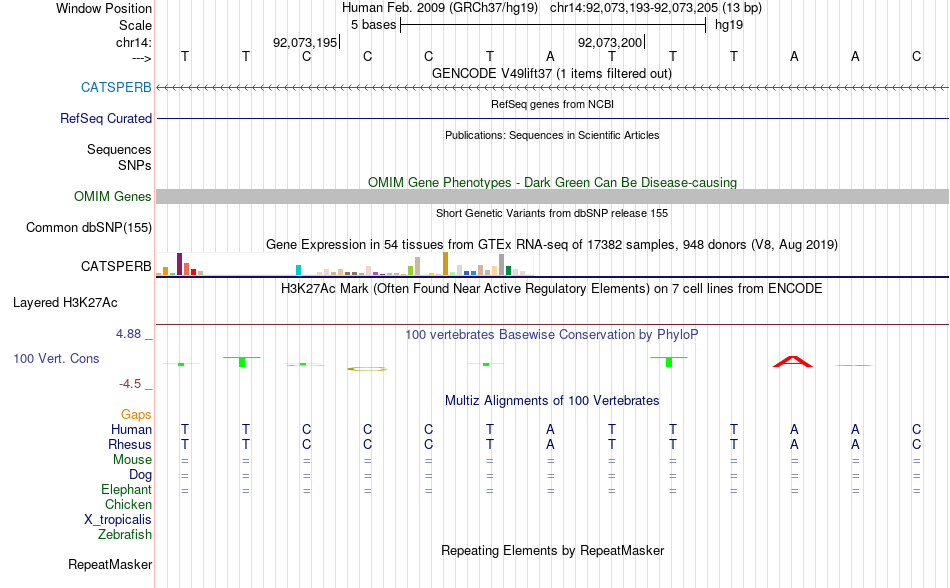
Task: Click the GTEx Gene Expression in 54 tissues title
Action: point(552,245)
